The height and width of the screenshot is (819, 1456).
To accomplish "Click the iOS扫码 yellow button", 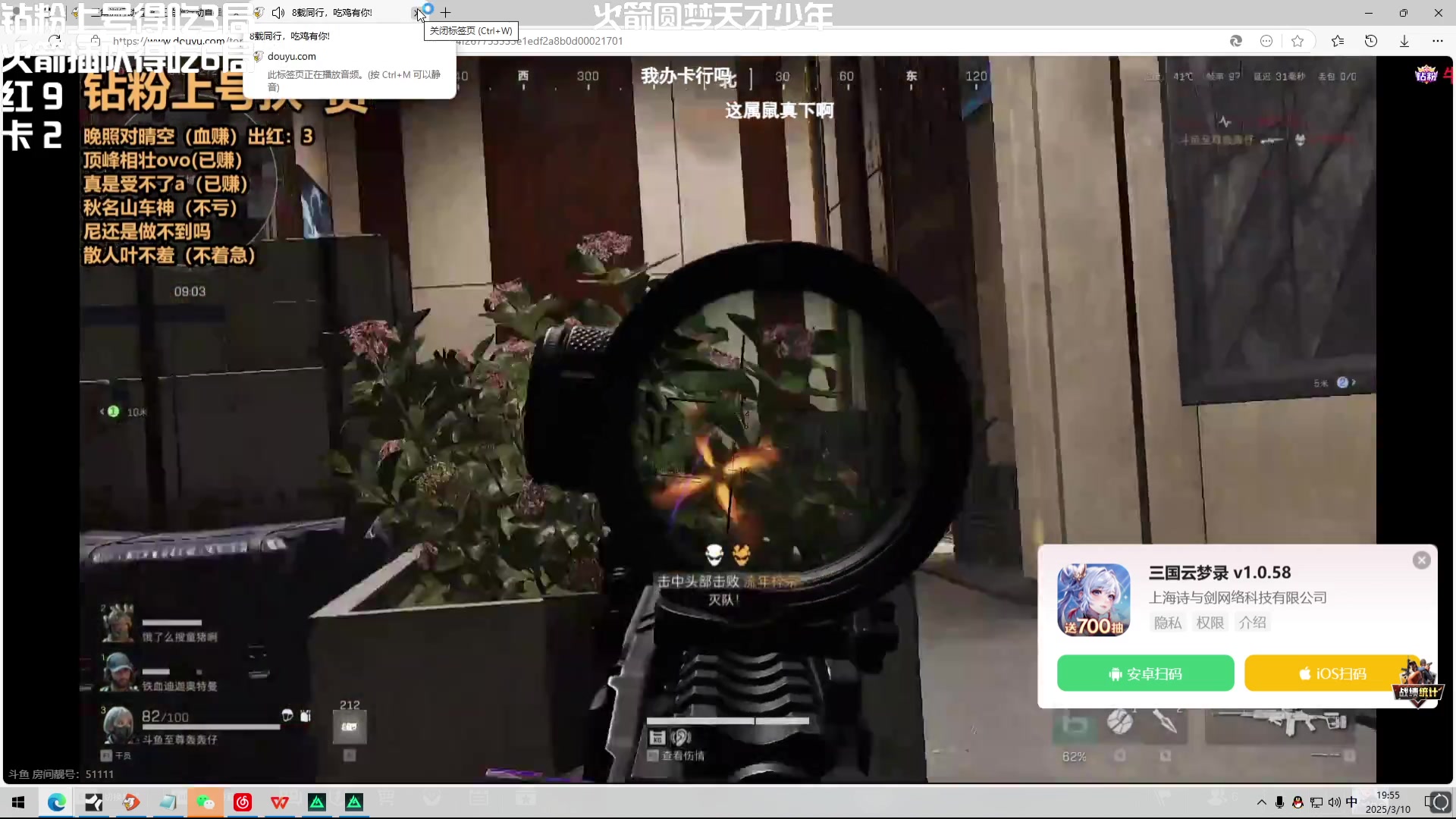I will pyautogui.click(x=1332, y=673).
